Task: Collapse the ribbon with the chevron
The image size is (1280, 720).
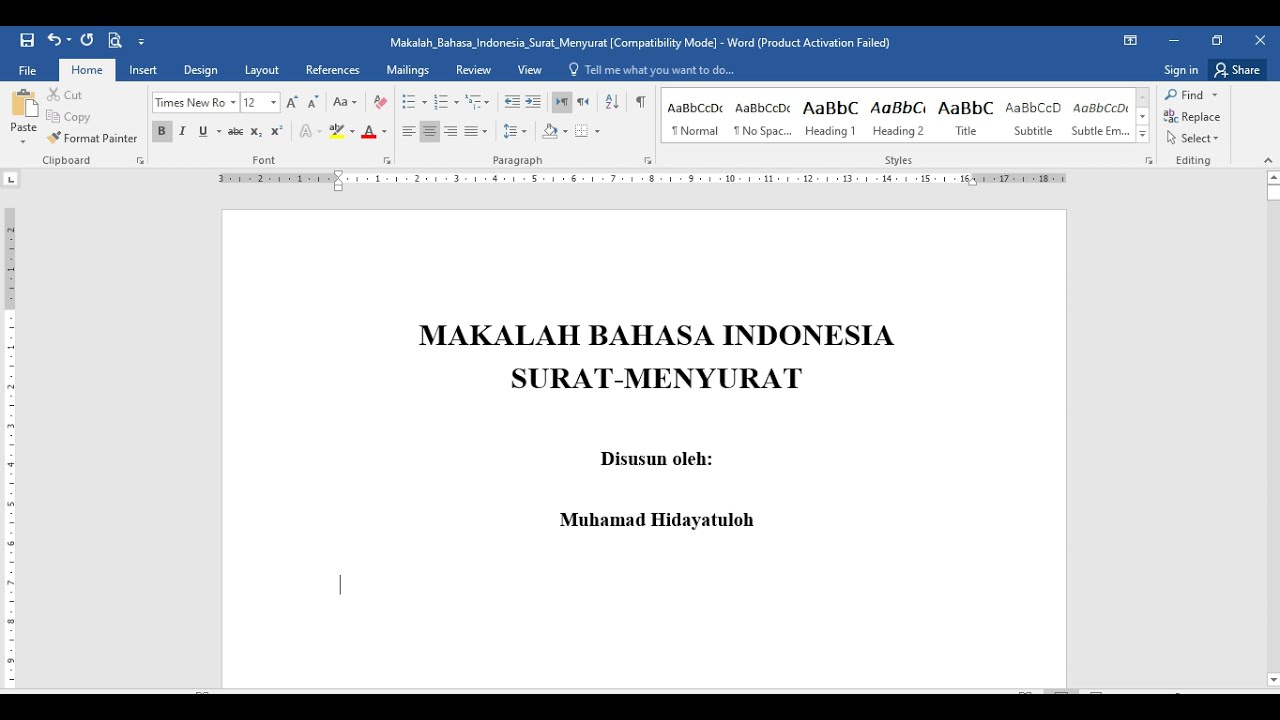Action: pos(1268,161)
